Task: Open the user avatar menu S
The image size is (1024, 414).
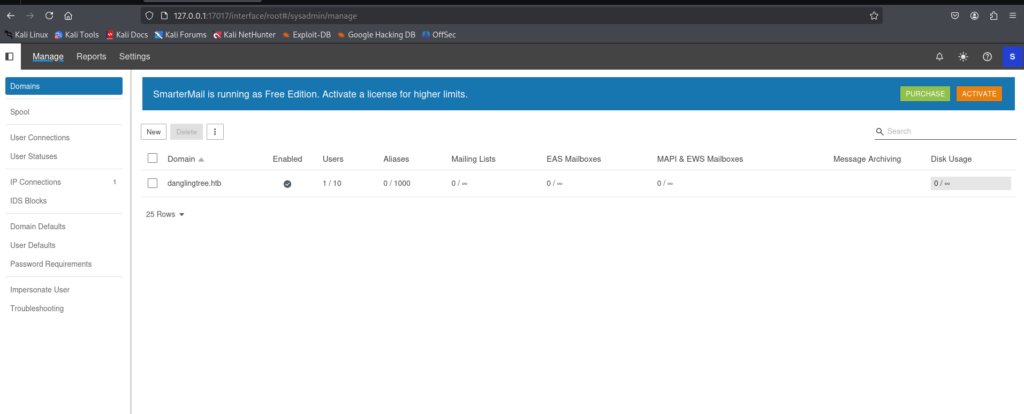Action: tap(1012, 57)
